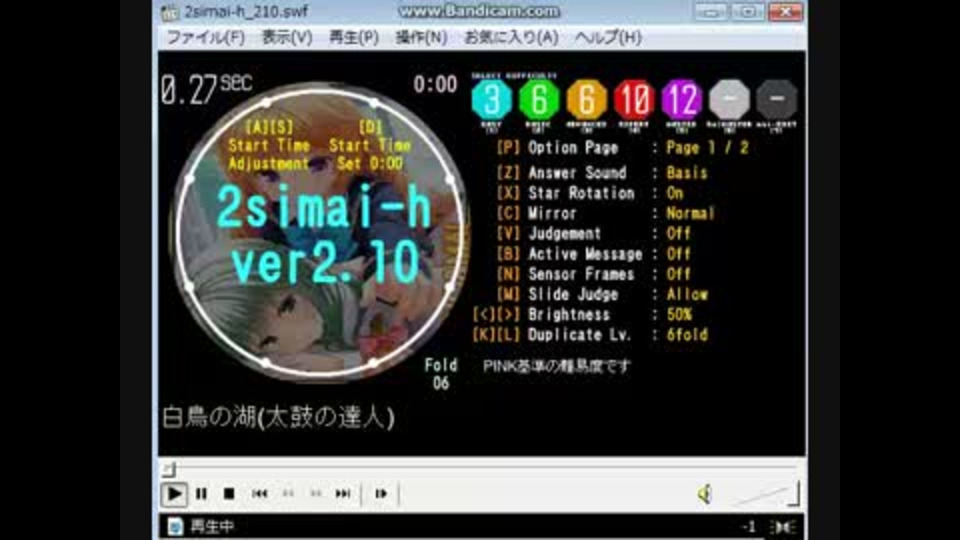Click the 再生中 status bar text
This screenshot has height=540, width=960.
pos(212,527)
